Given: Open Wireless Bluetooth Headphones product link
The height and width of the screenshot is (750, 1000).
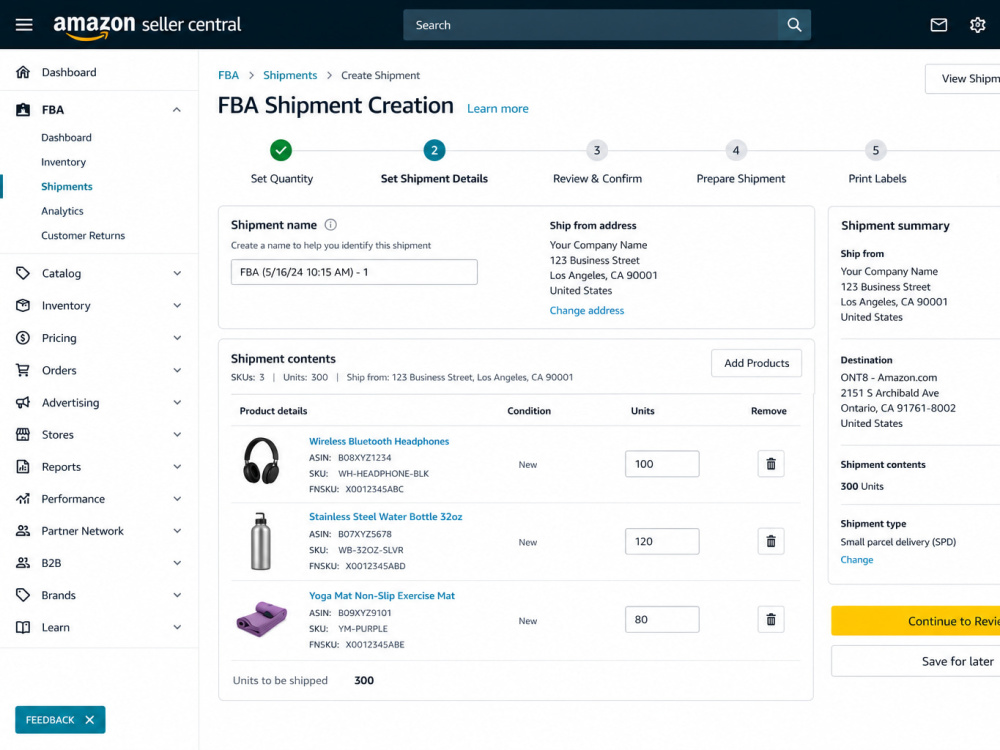Looking at the screenshot, I should (379, 441).
